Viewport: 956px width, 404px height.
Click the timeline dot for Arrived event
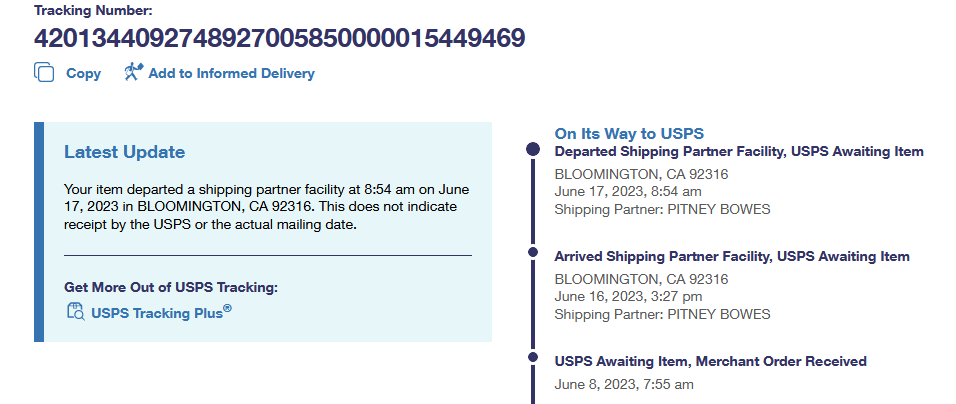(x=532, y=252)
